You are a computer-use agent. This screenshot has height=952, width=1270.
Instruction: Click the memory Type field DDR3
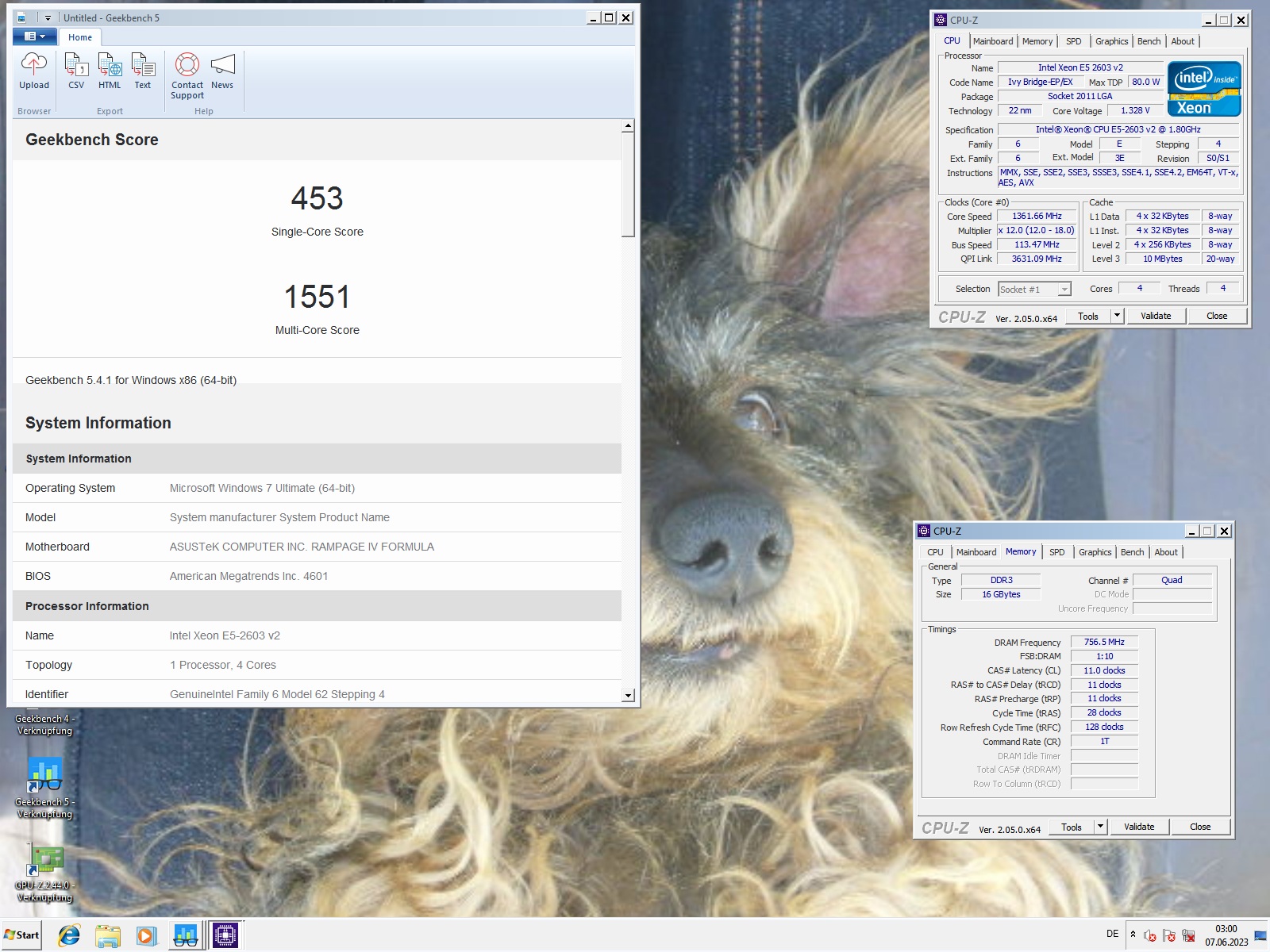coord(1001,580)
